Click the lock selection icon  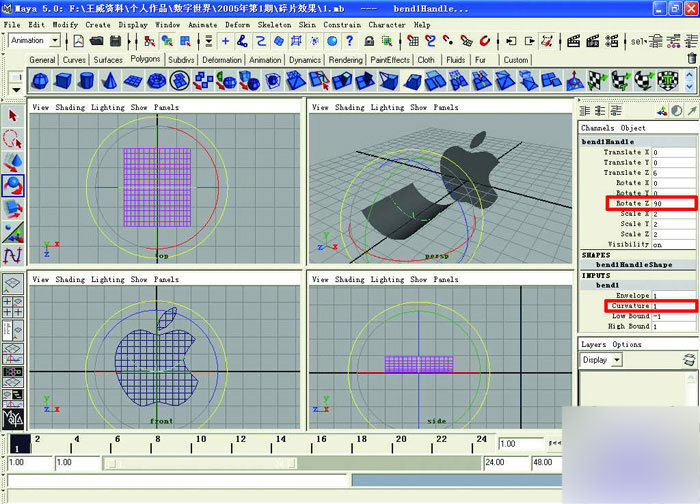pos(369,41)
